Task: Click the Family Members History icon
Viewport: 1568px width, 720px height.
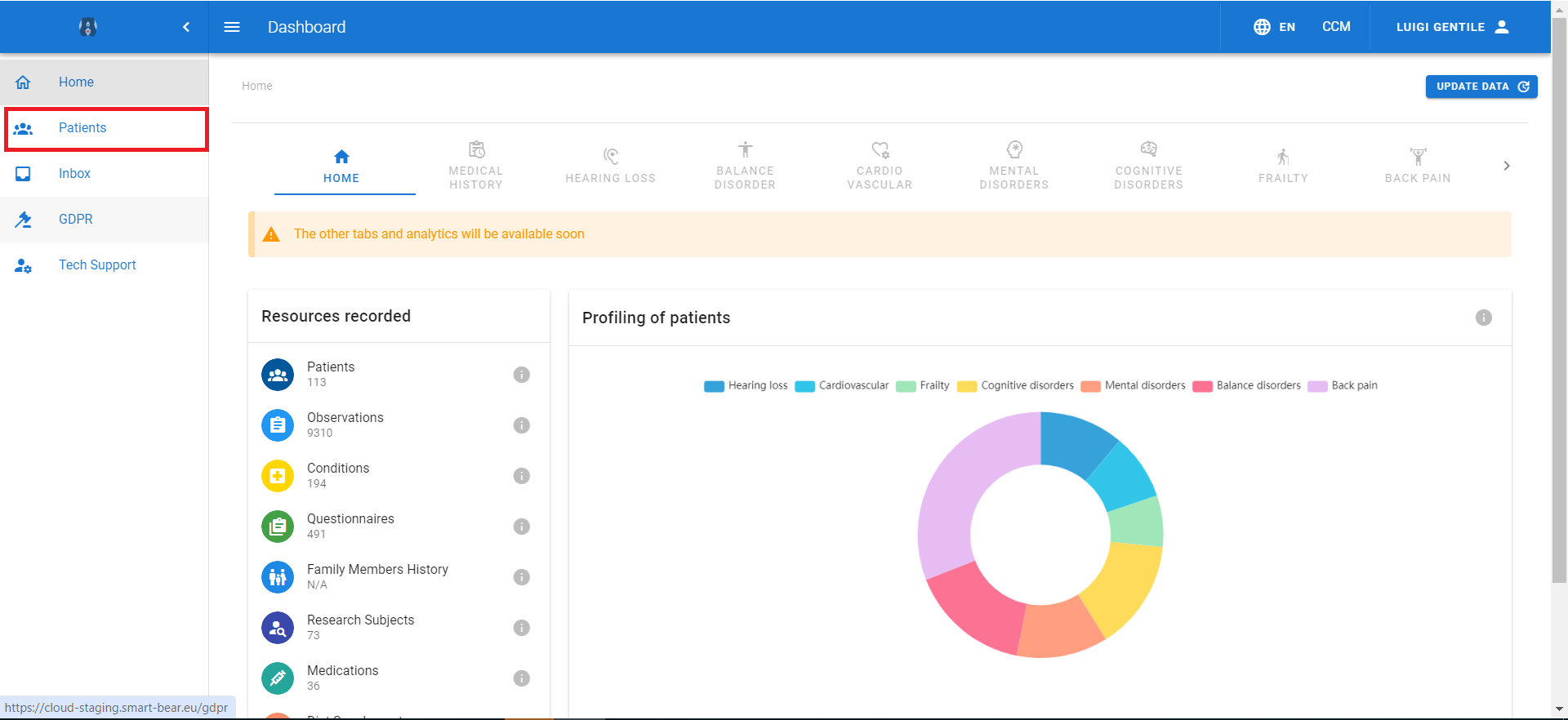Action: point(278,577)
